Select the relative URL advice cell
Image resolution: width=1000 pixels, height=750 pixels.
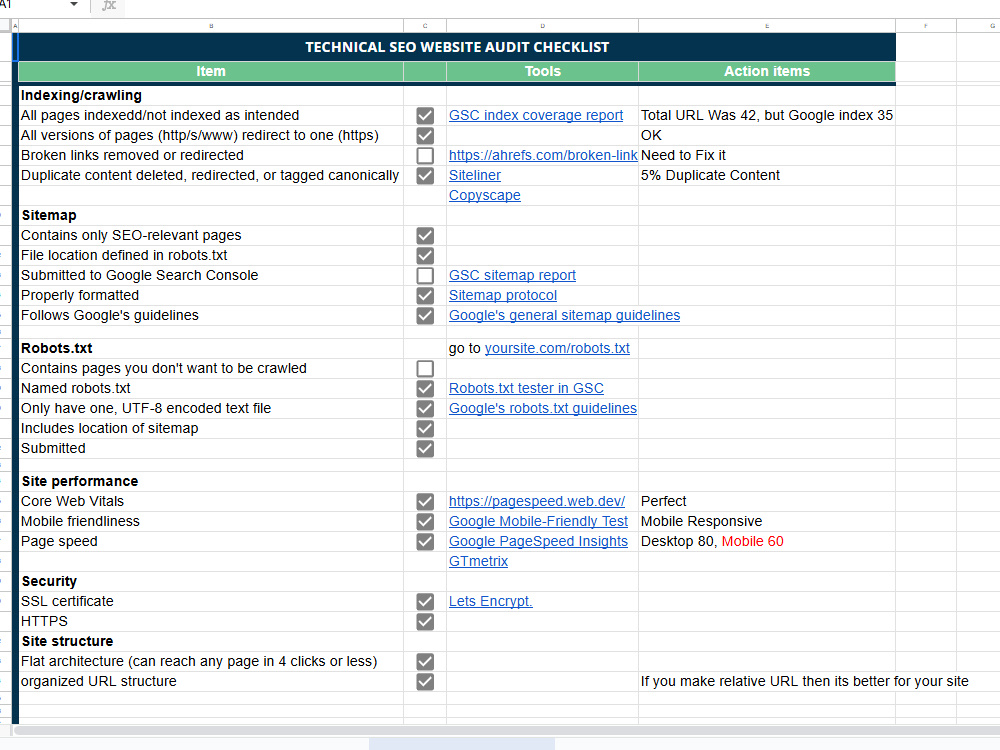[x=767, y=682]
